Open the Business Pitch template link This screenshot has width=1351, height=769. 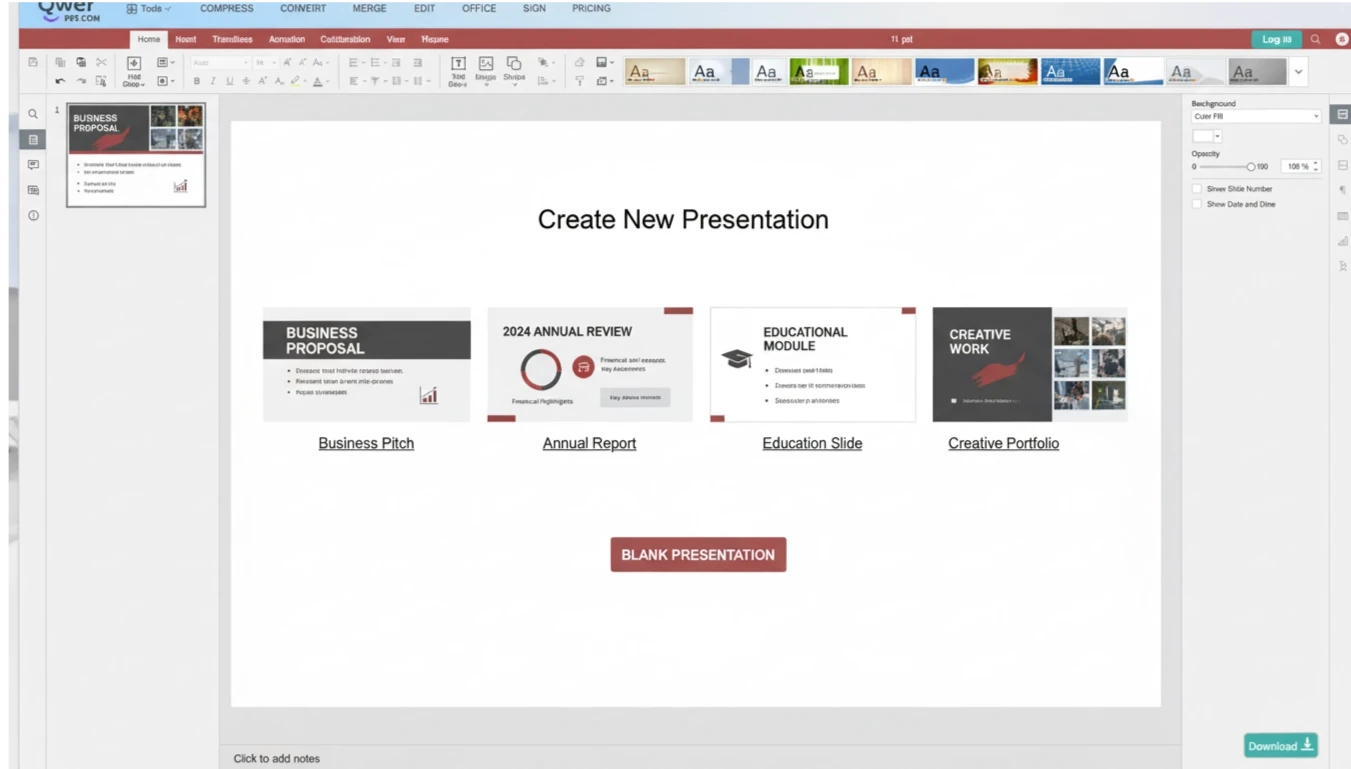point(366,443)
